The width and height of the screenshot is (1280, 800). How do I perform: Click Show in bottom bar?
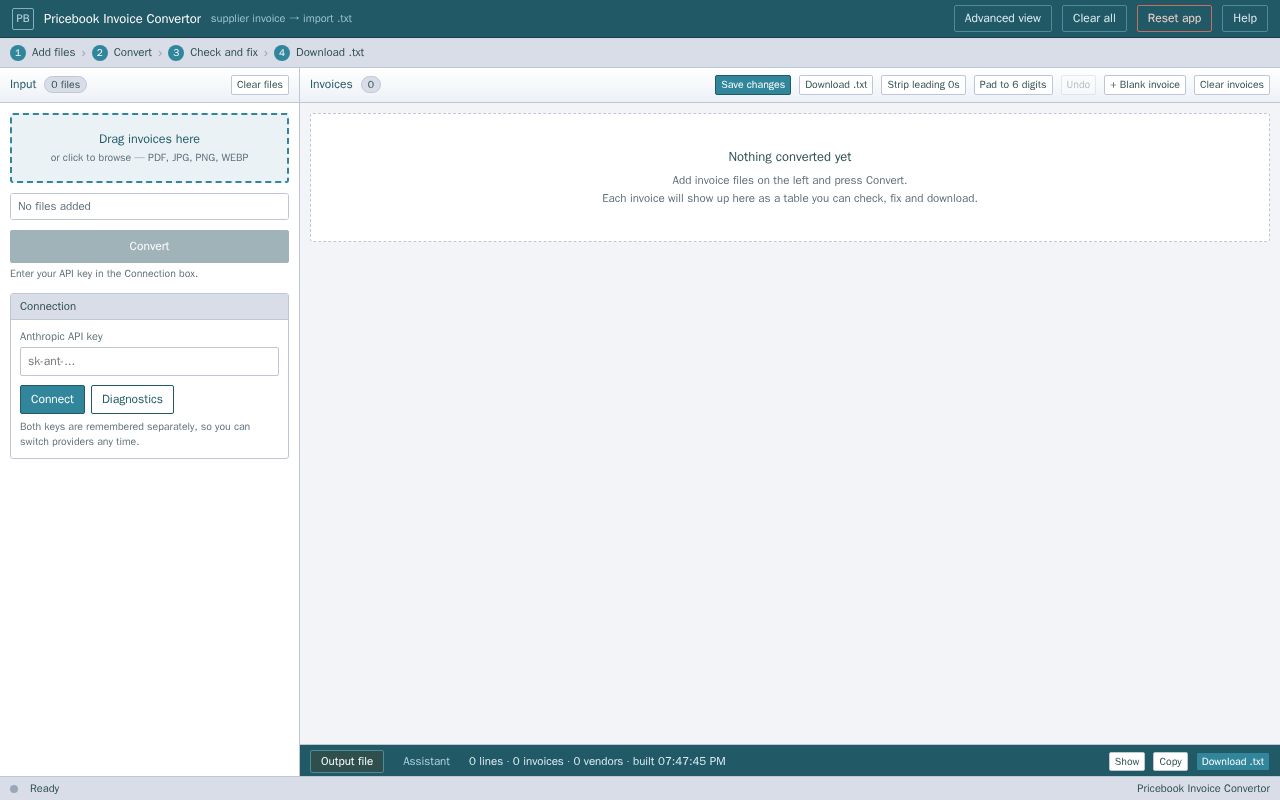pyautogui.click(x=1127, y=762)
